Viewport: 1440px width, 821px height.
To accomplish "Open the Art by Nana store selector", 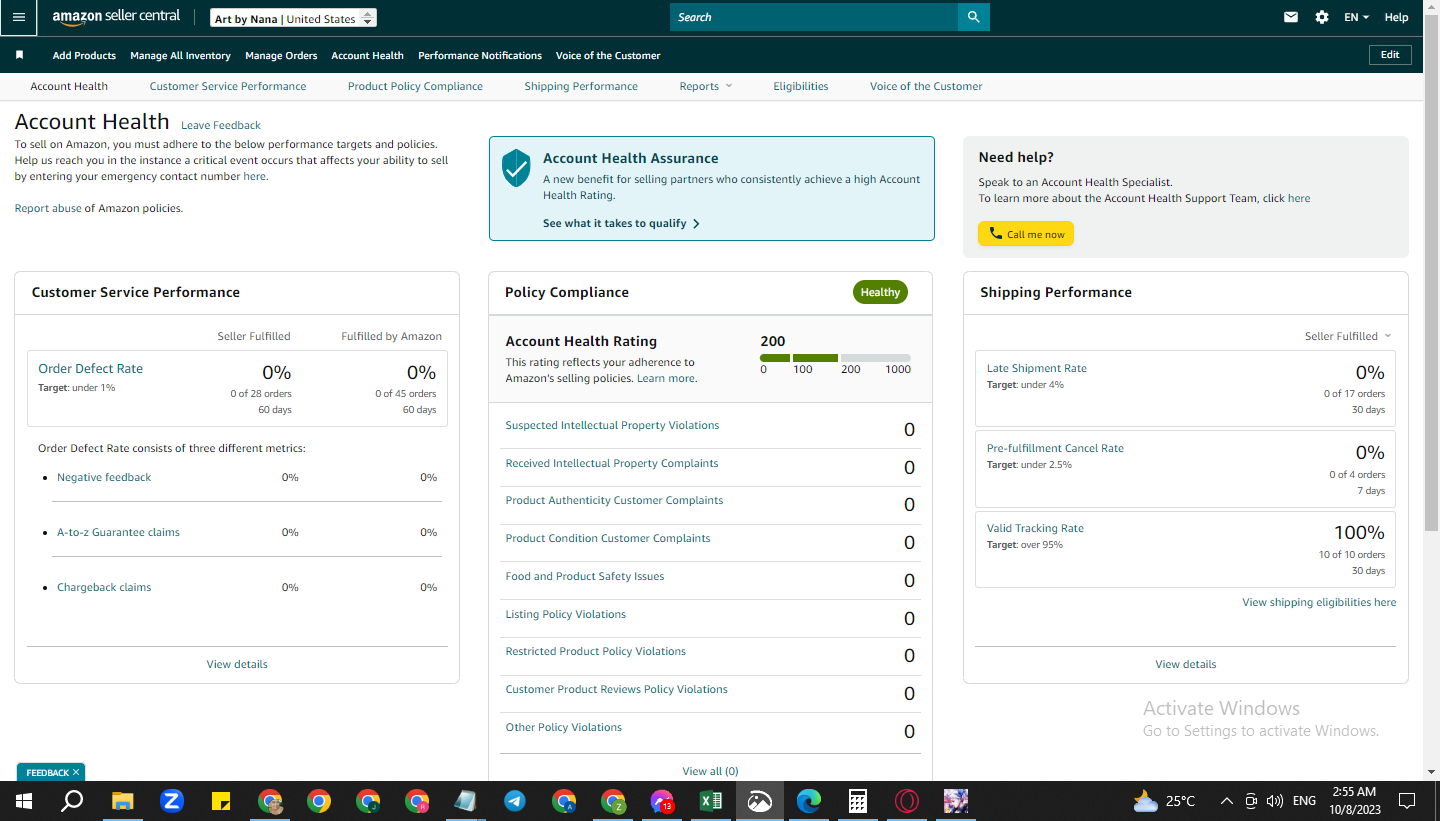I will [294, 19].
